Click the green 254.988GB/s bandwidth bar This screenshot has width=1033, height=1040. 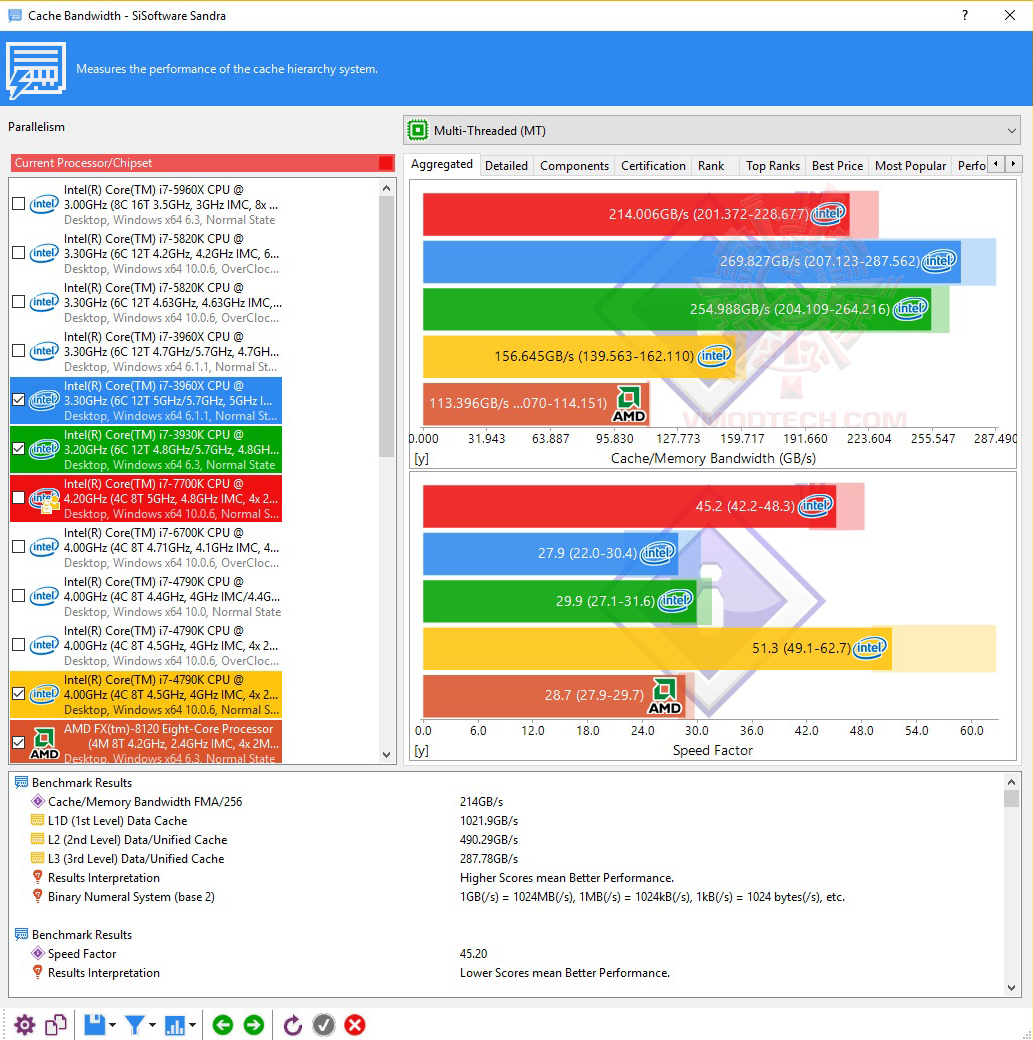[x=677, y=308]
